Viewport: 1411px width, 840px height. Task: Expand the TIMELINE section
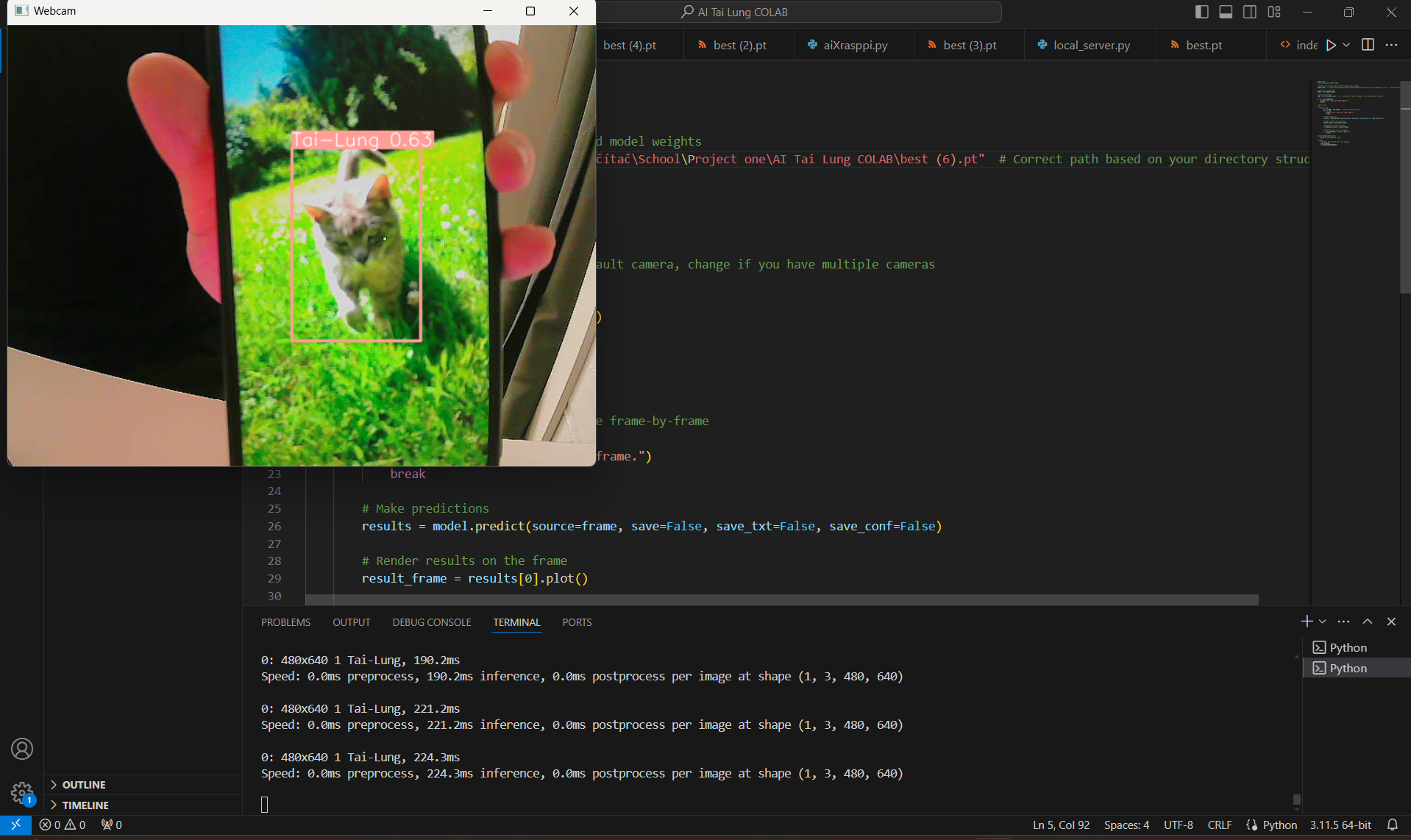tap(143, 805)
